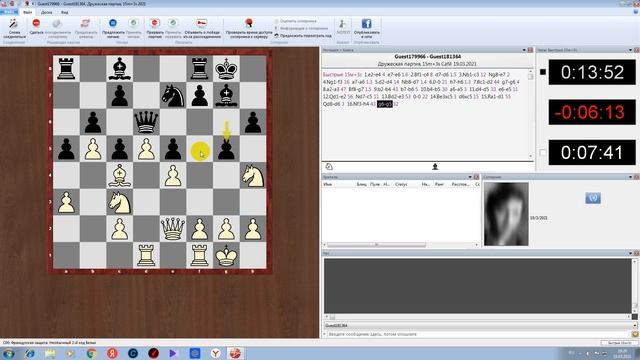
Task: Click the status bar opening name text
Action: pos(49,343)
